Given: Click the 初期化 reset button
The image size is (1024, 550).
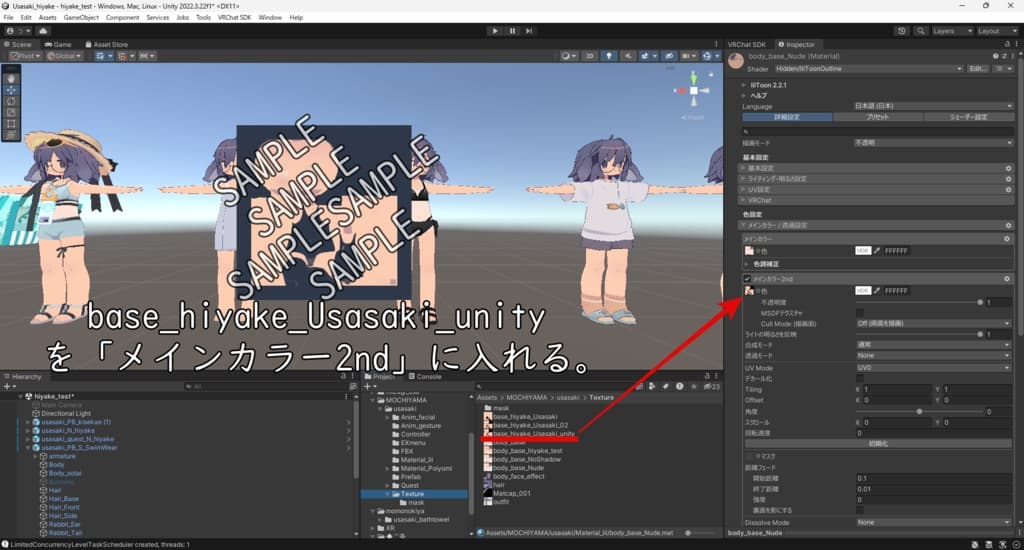Looking at the screenshot, I should (x=878, y=444).
